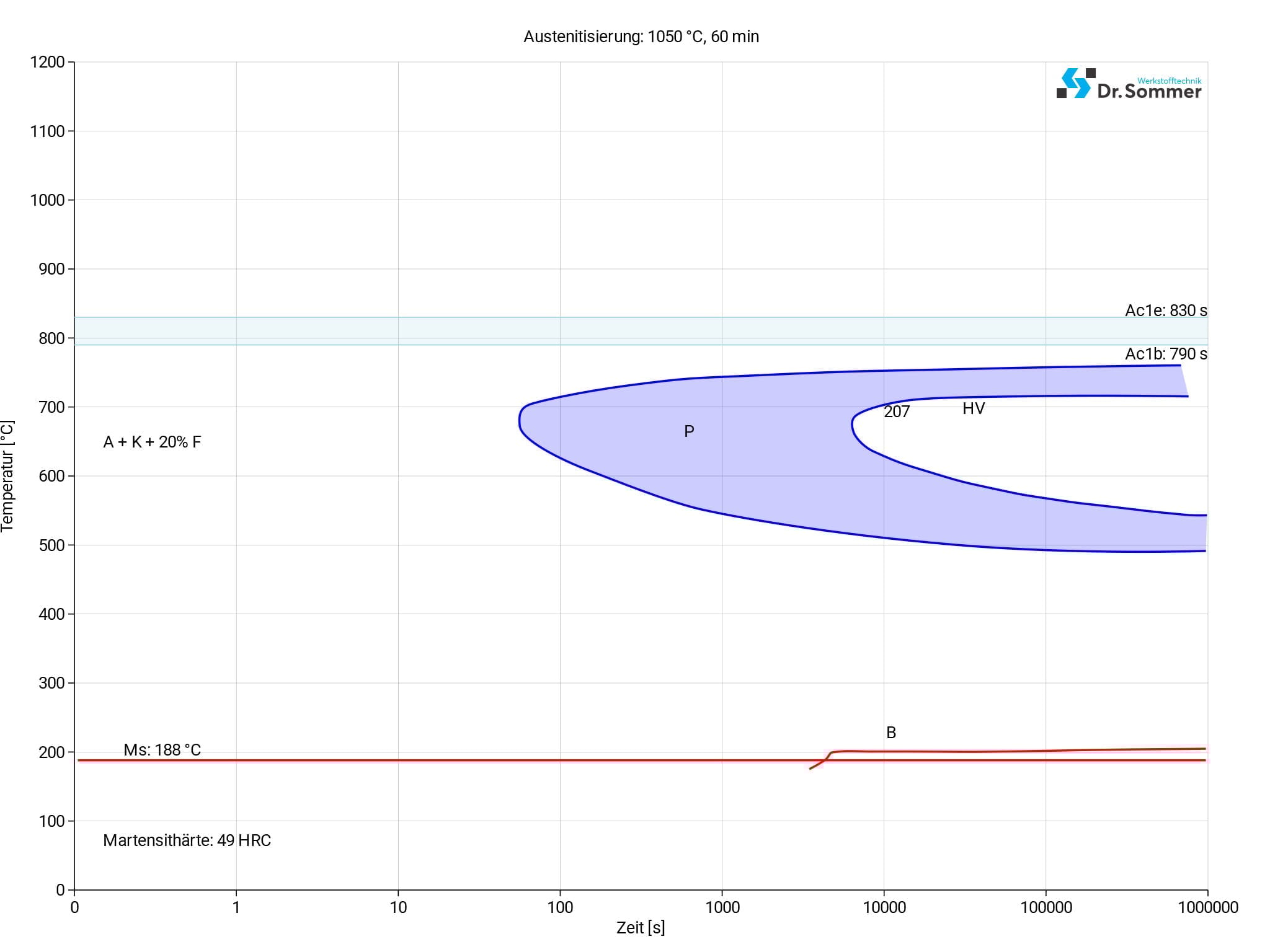The image size is (1270, 952).
Task: Click the Martensithärte: 49 HRC text
Action: (x=187, y=840)
